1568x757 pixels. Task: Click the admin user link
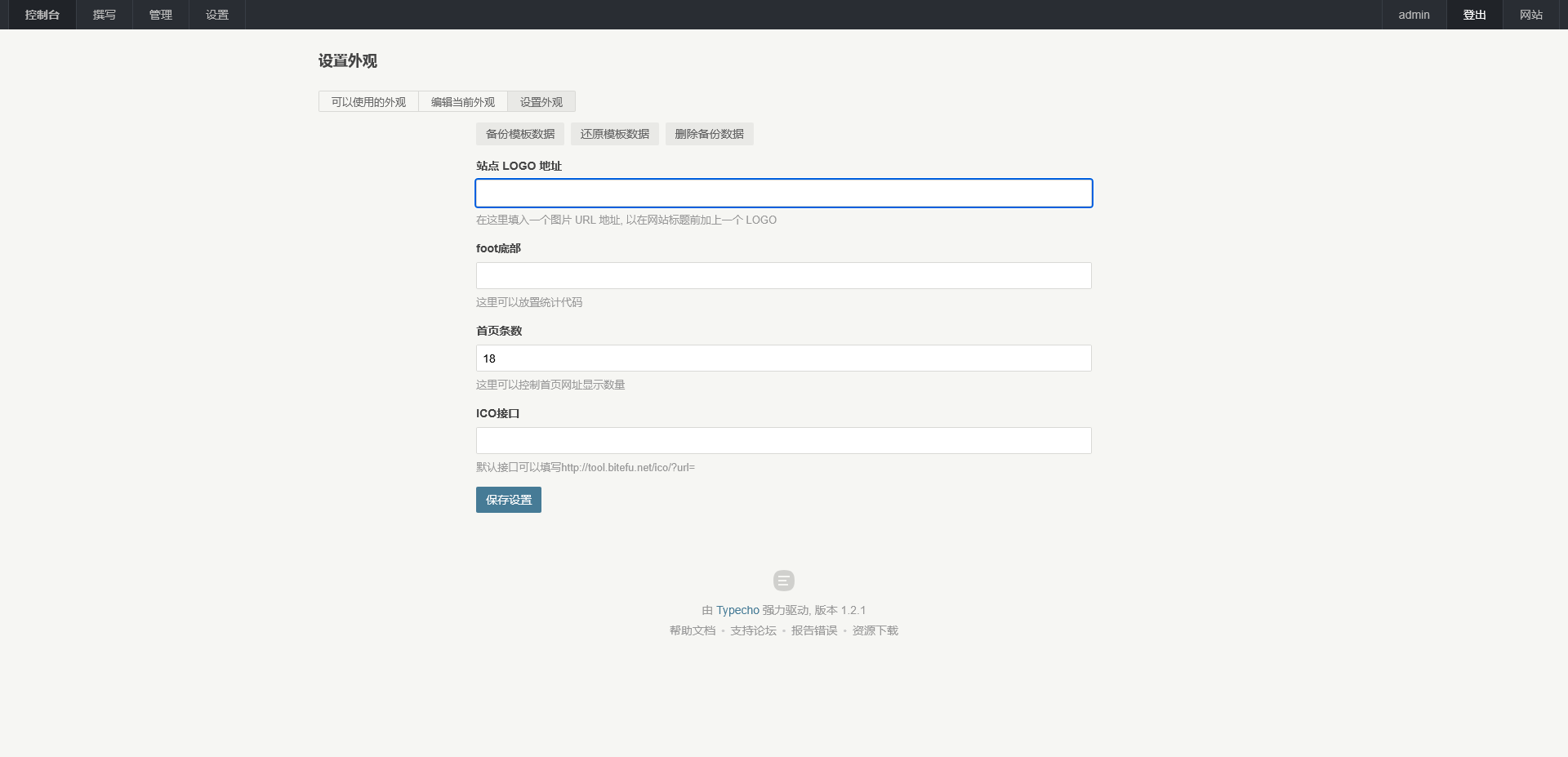(x=1414, y=15)
